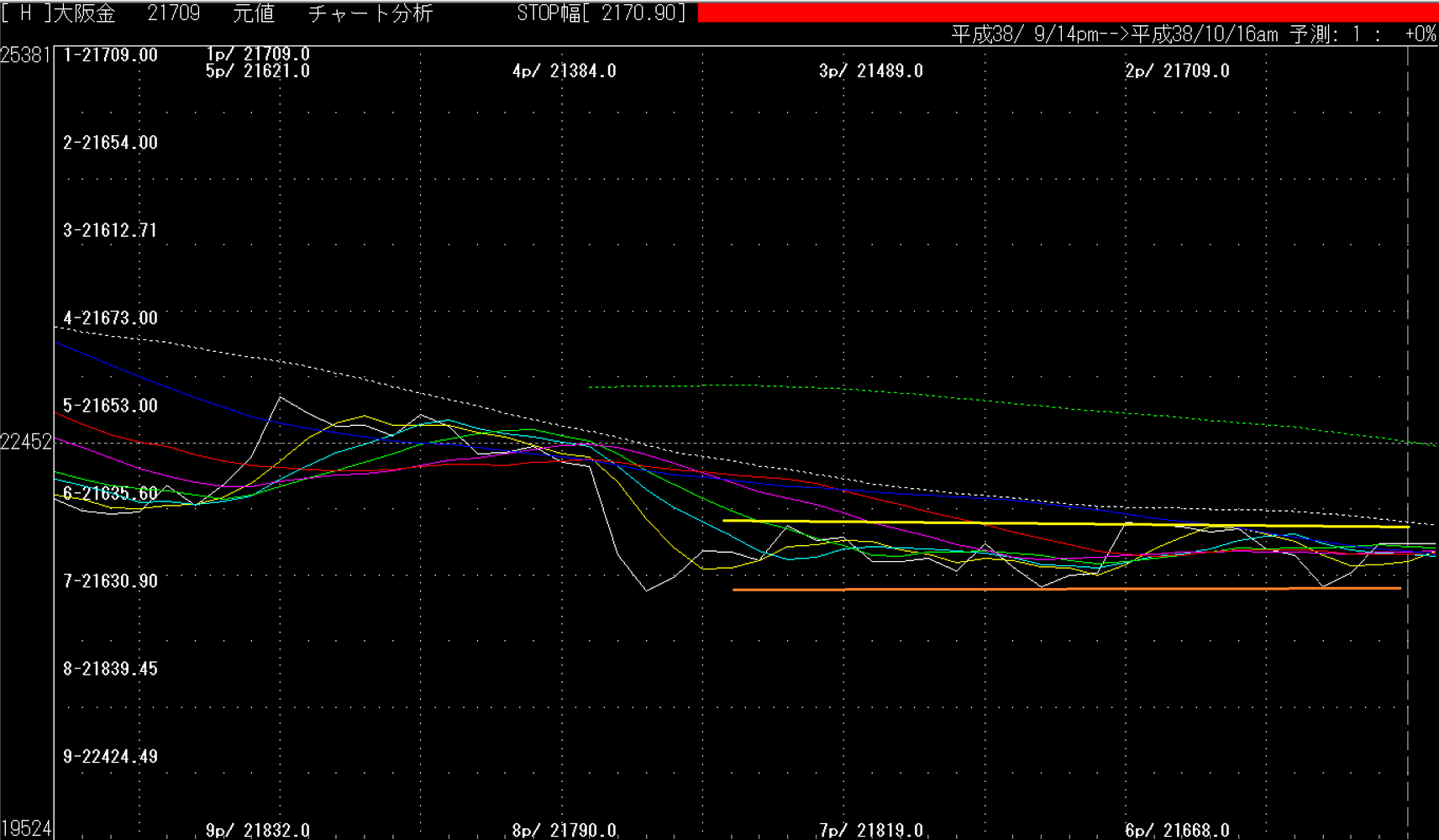Select level 4-21673.00 label
The image size is (1439, 840).
point(110,318)
